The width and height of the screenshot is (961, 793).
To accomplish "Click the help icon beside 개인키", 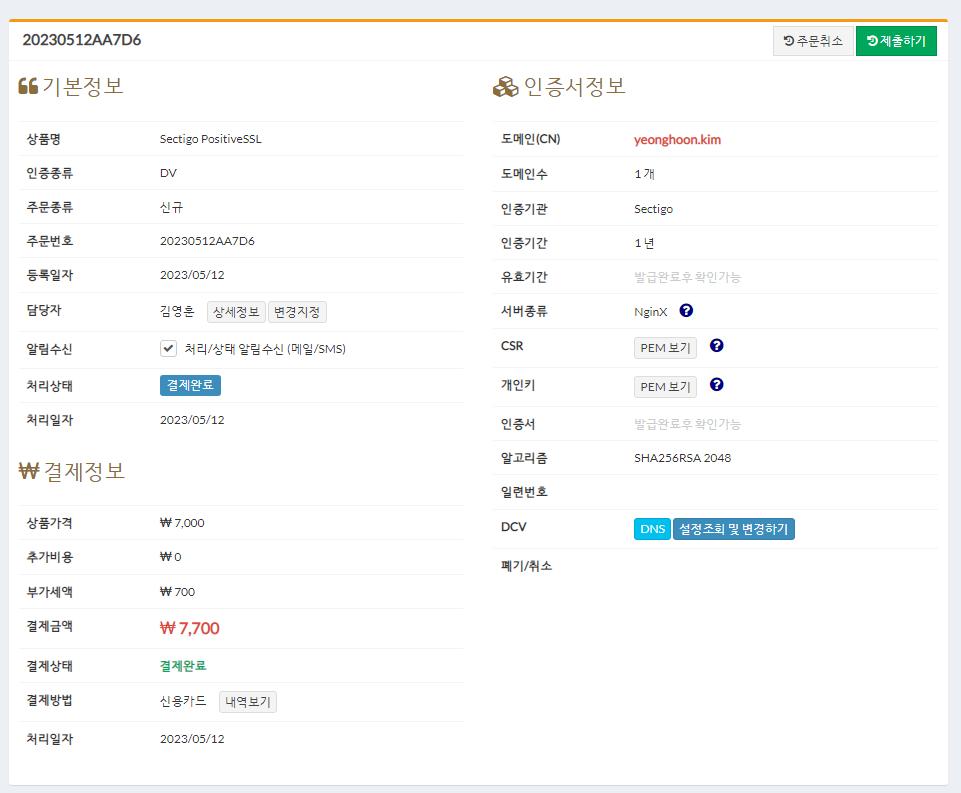I will click(x=716, y=384).
